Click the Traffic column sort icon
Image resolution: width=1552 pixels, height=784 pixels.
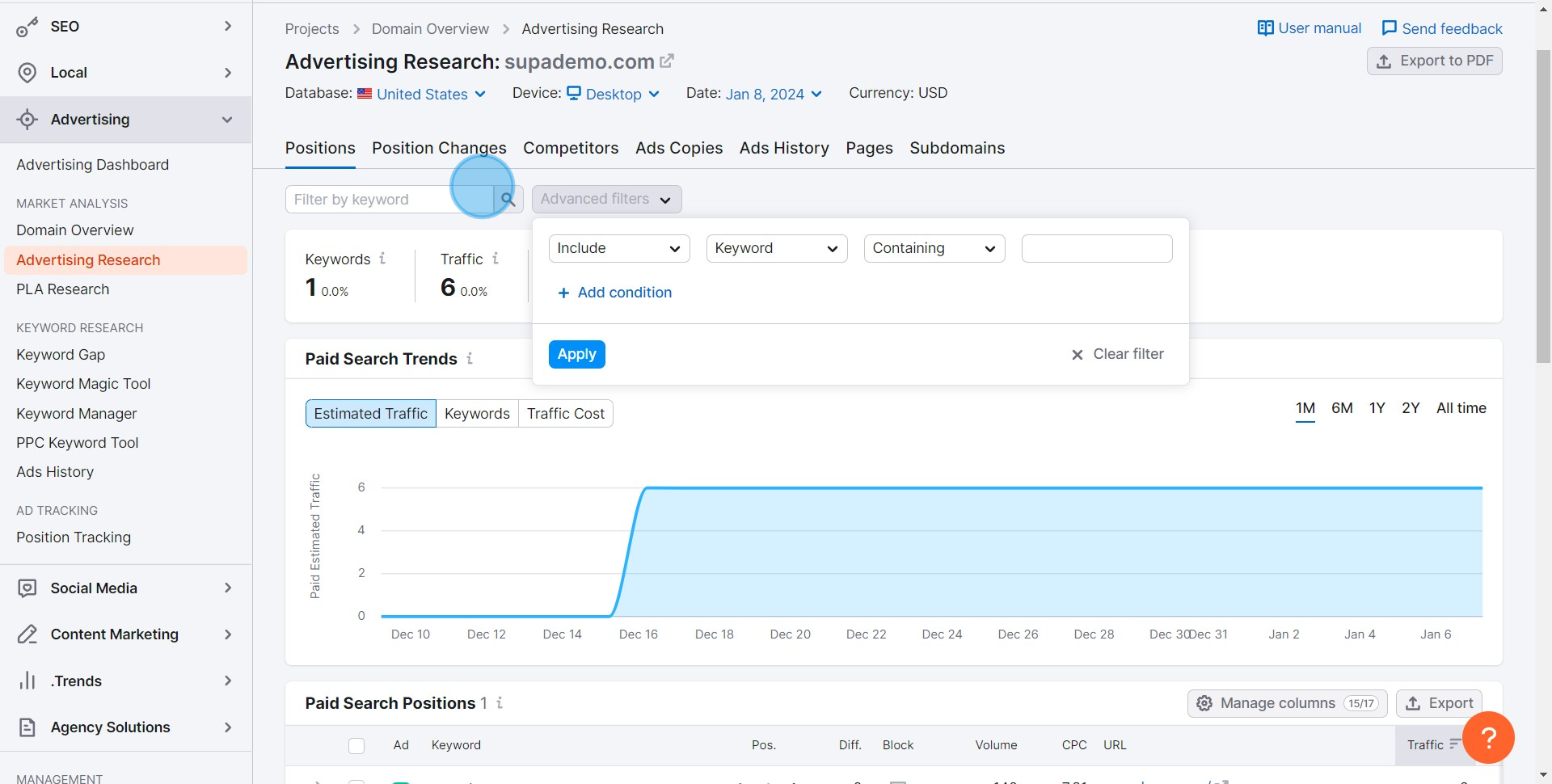[1455, 744]
